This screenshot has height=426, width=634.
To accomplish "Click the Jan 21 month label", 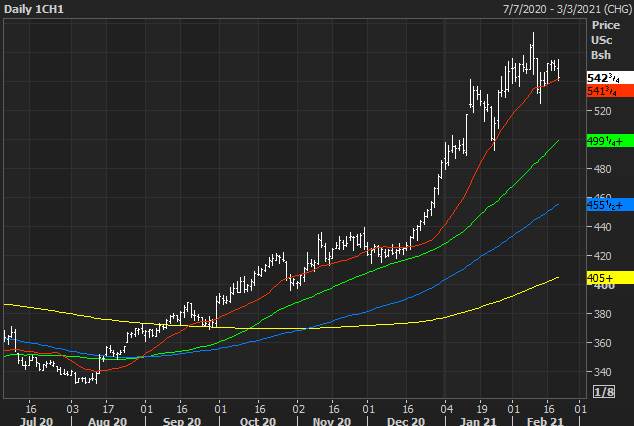I will pos(478,421).
